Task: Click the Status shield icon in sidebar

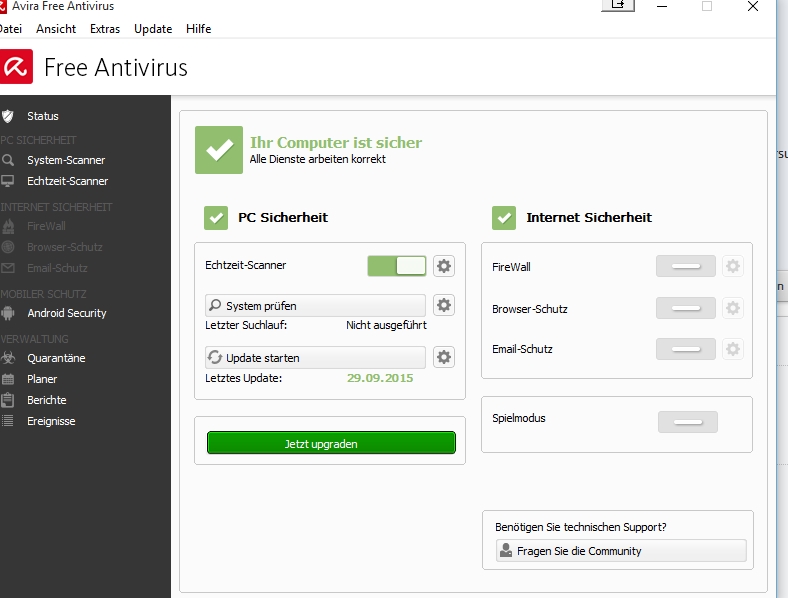Action: click(8, 116)
